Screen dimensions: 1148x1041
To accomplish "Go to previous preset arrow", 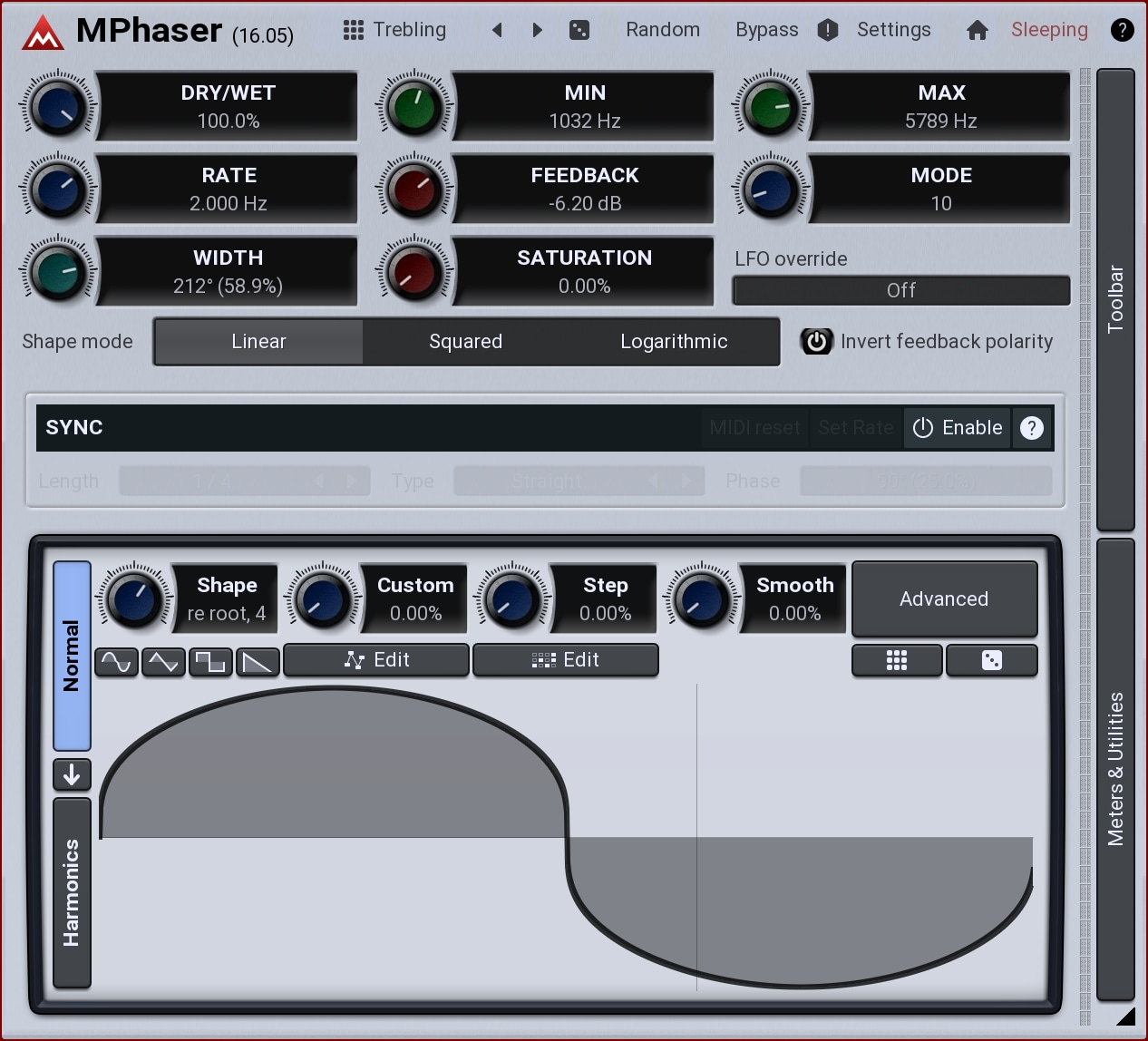I will point(497,30).
